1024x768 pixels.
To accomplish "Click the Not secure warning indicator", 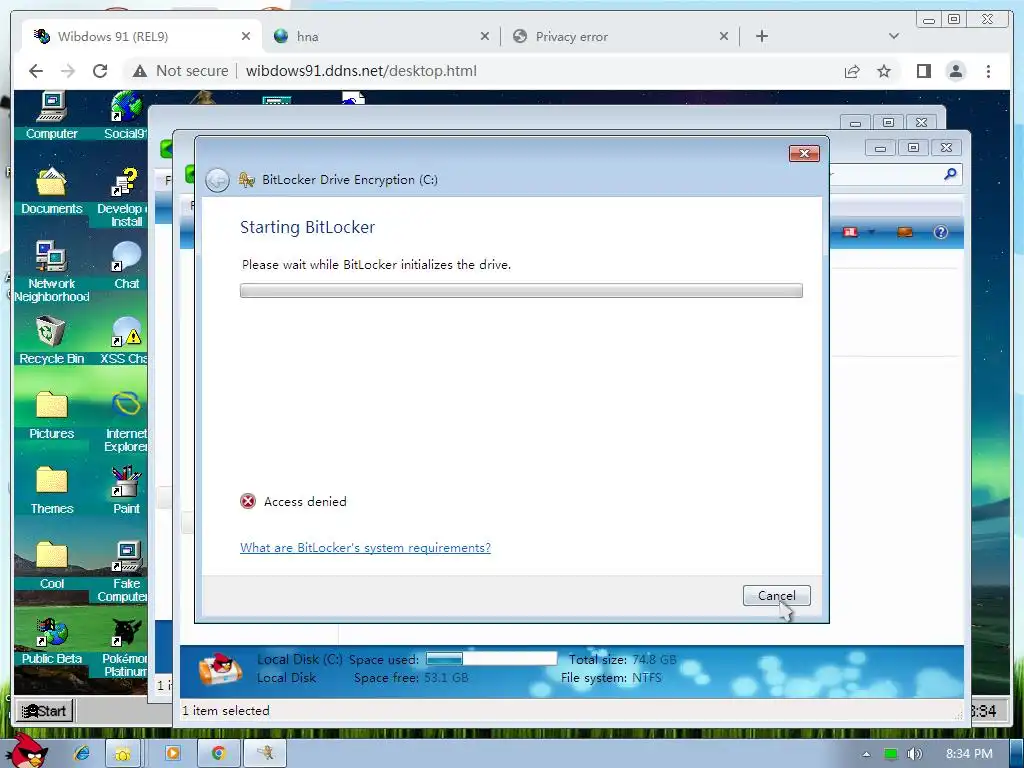I will click(x=180, y=71).
